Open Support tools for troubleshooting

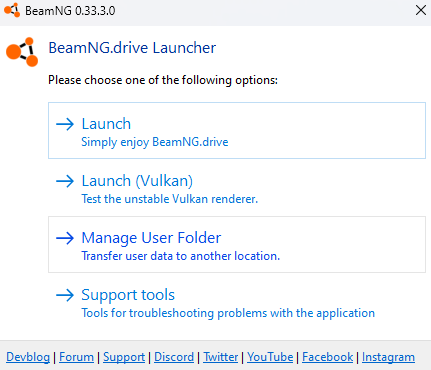(237, 302)
